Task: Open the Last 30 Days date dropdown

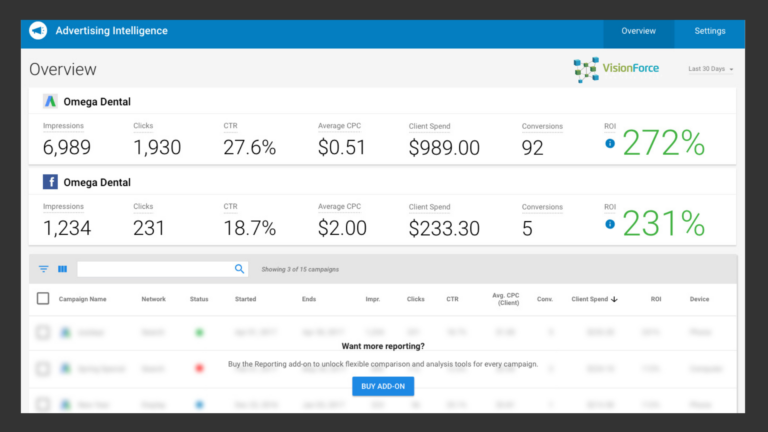Action: [x=711, y=69]
